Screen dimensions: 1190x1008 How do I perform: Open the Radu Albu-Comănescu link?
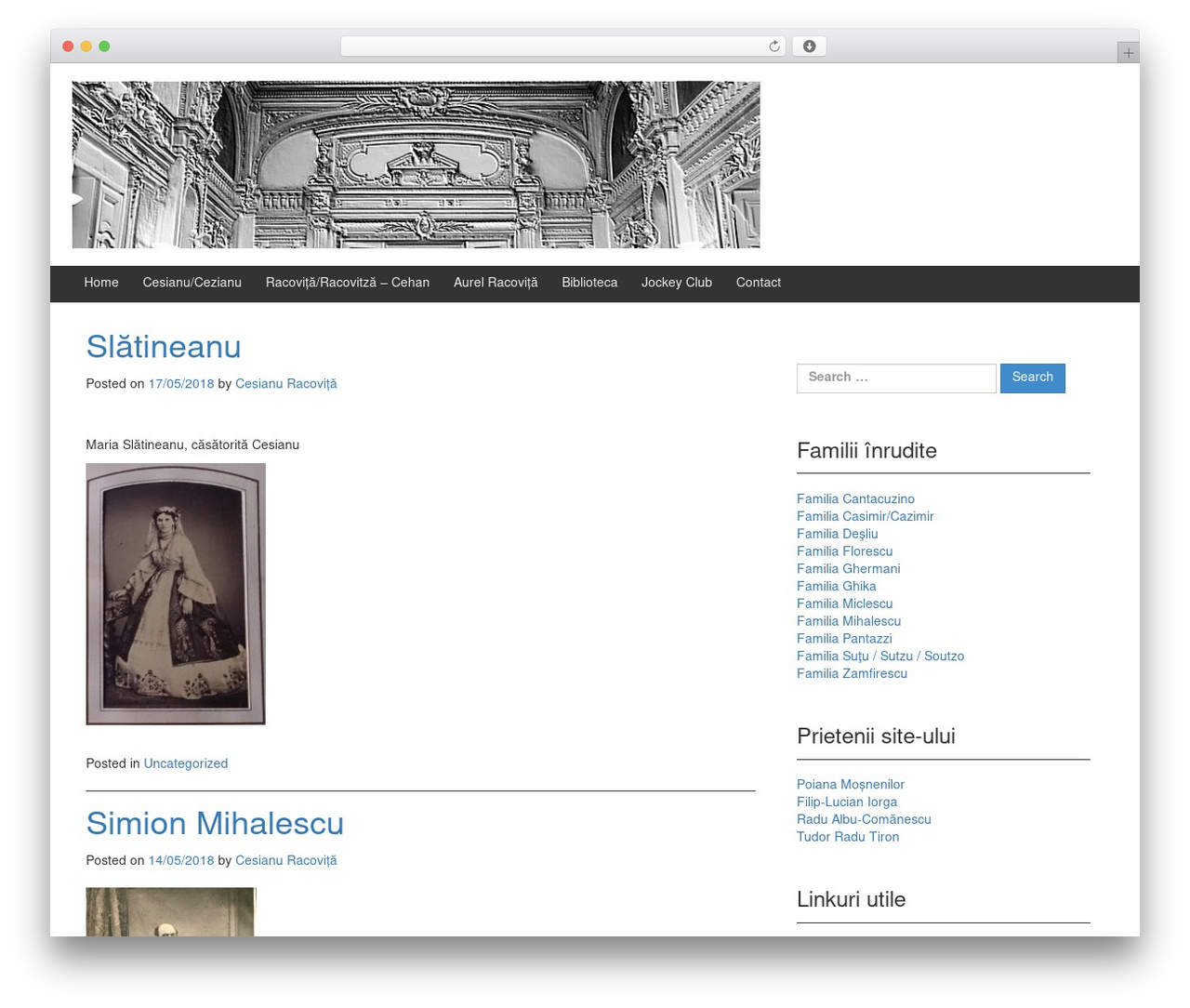click(x=864, y=820)
